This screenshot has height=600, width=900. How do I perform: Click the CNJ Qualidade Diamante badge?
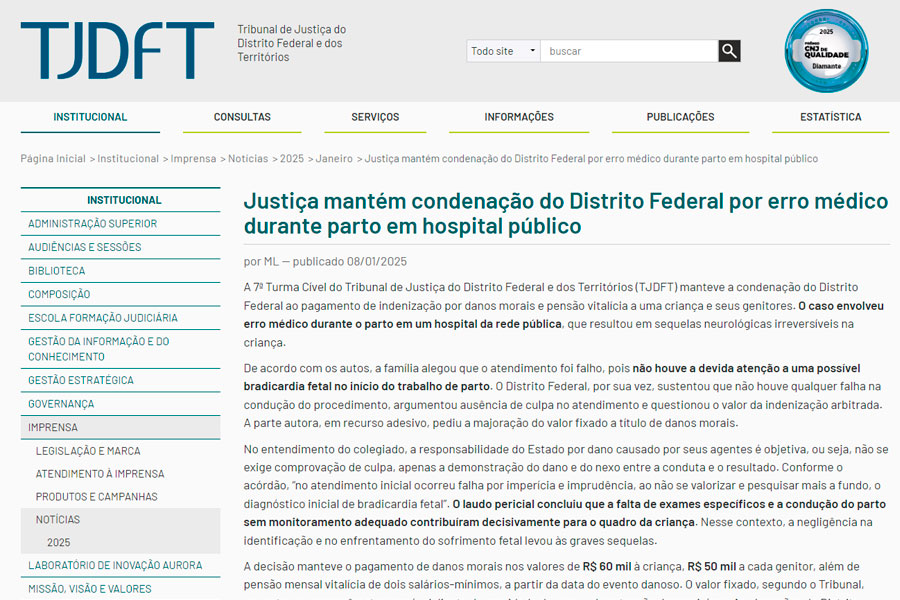click(825, 50)
